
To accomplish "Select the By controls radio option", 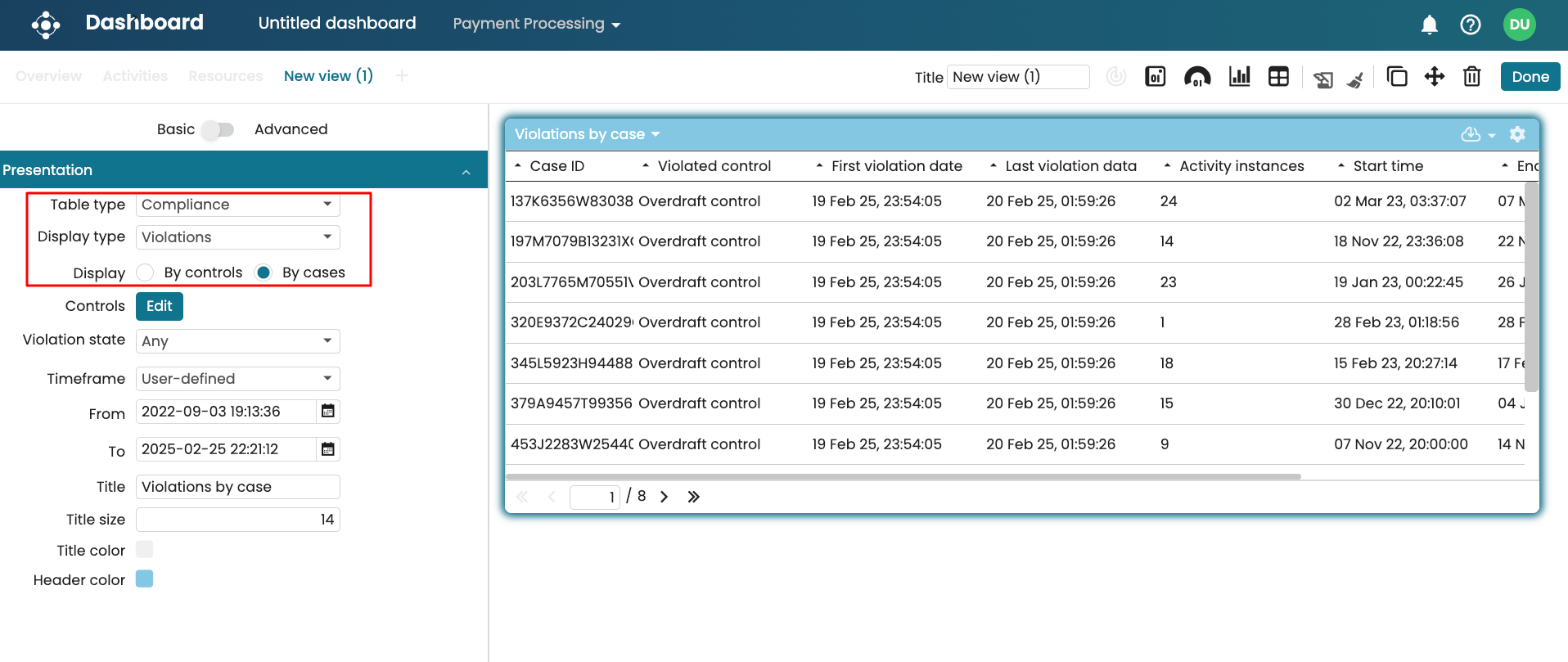I will [x=146, y=272].
